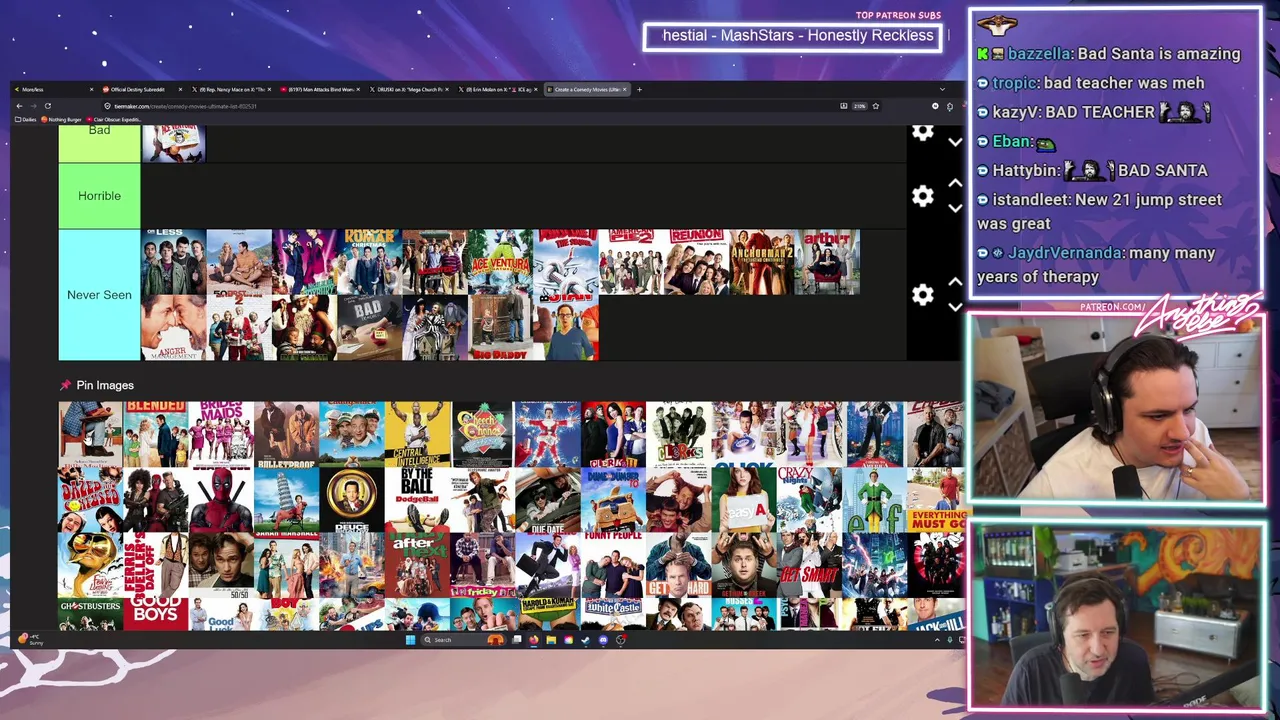Viewport: 1280px width, 720px height.
Task: Select the Bridesmaids movie poster
Action: [221, 434]
